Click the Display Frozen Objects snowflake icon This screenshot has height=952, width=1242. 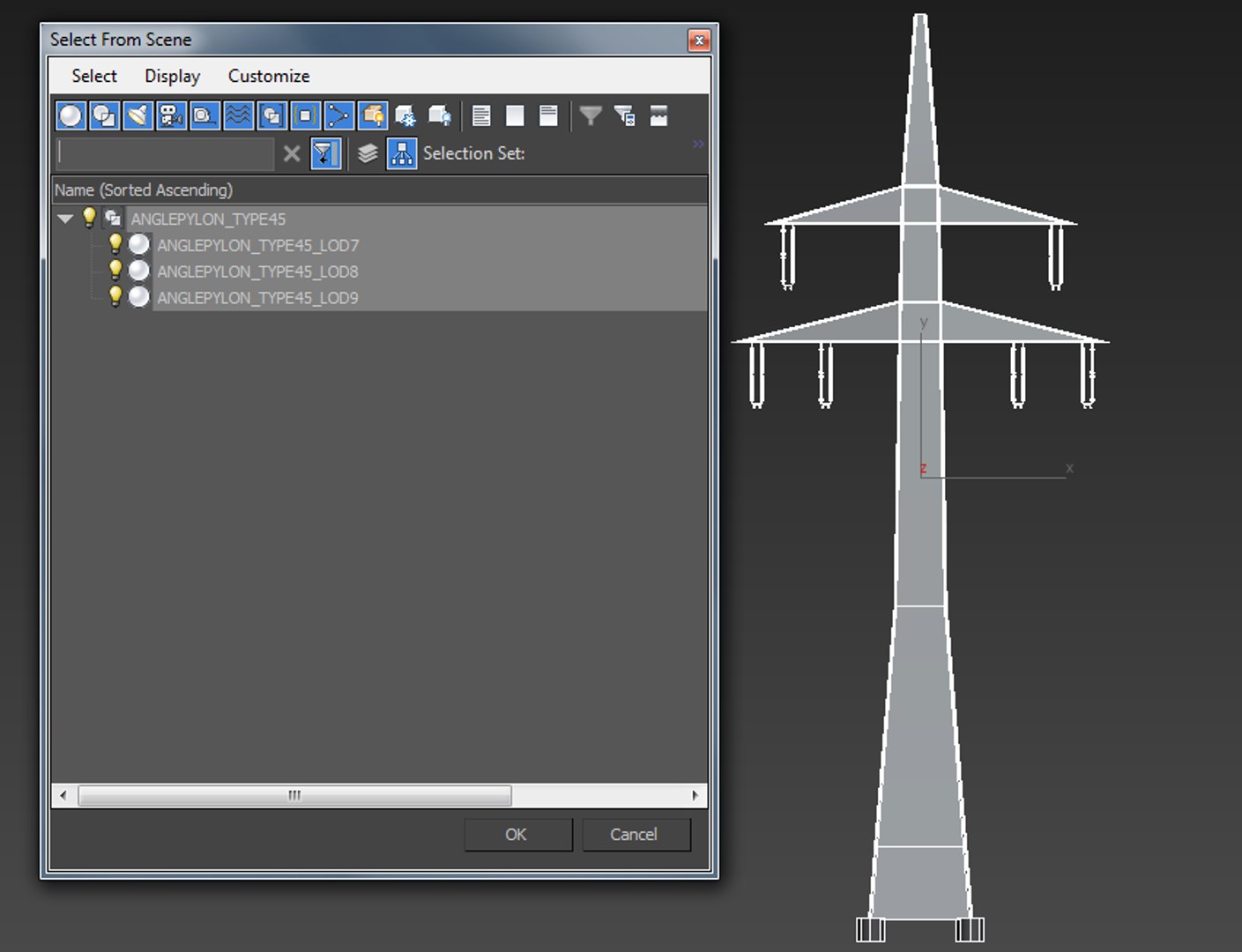coord(405,115)
